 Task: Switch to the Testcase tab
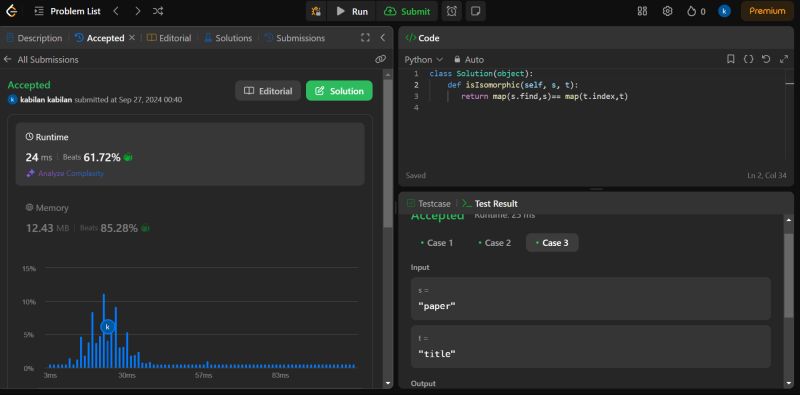coord(429,204)
